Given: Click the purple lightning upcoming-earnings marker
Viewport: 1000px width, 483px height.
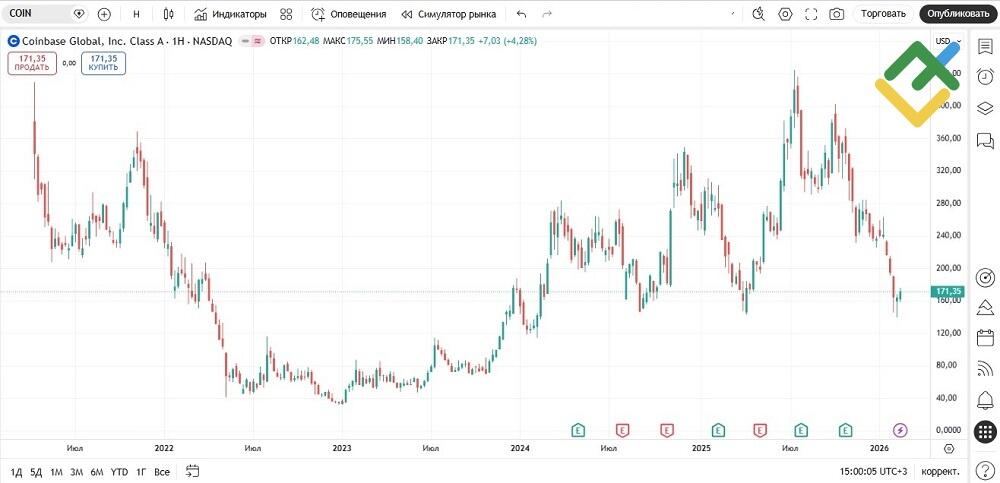Looking at the screenshot, I should click(900, 430).
